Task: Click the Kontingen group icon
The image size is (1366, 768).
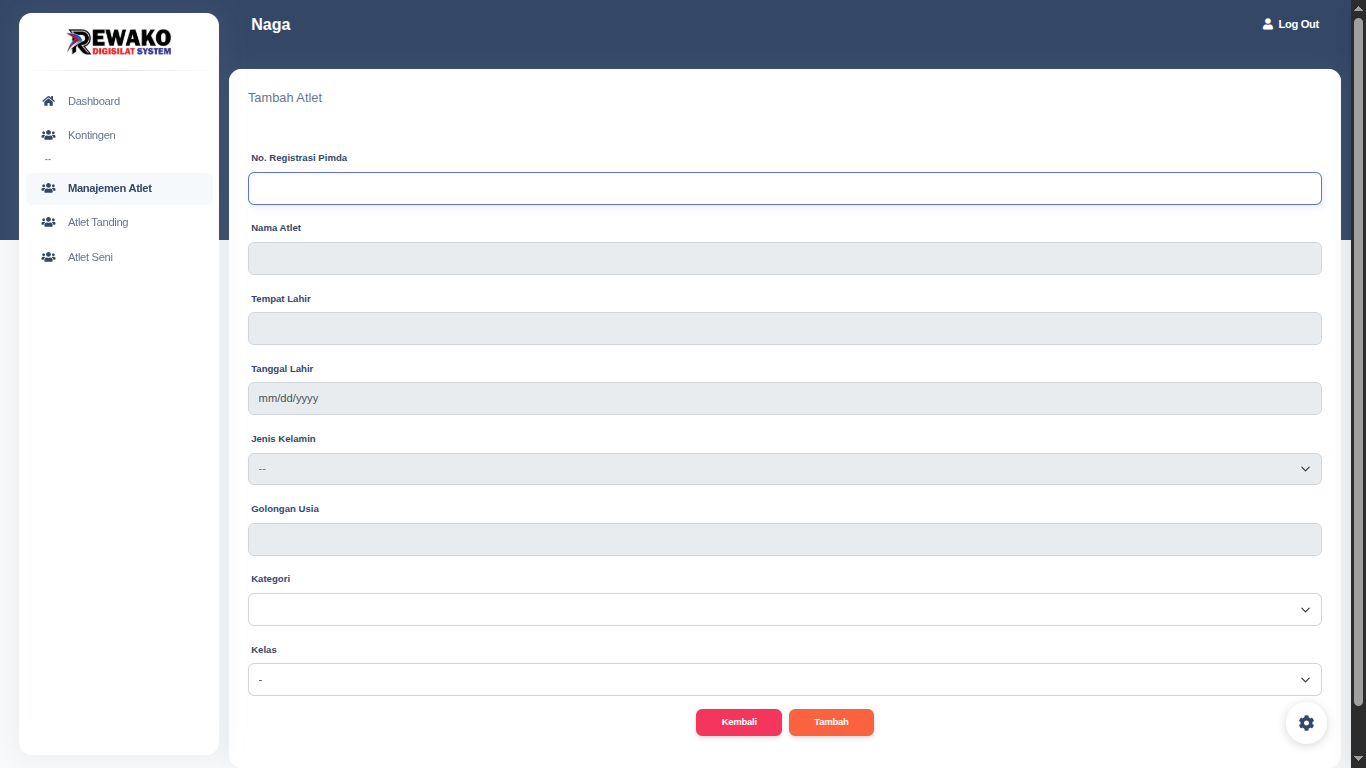Action: click(x=48, y=135)
